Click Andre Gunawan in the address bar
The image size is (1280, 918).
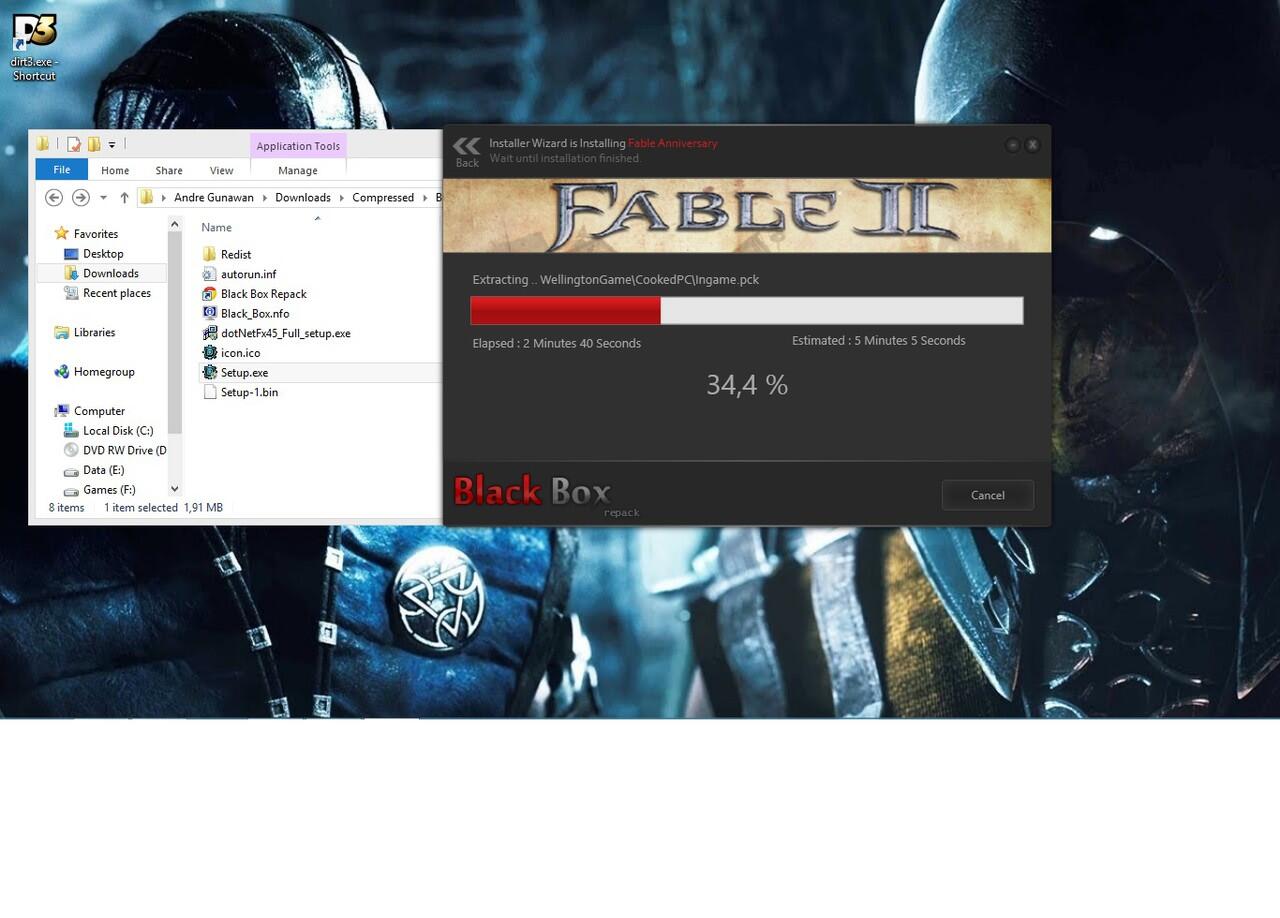(214, 198)
